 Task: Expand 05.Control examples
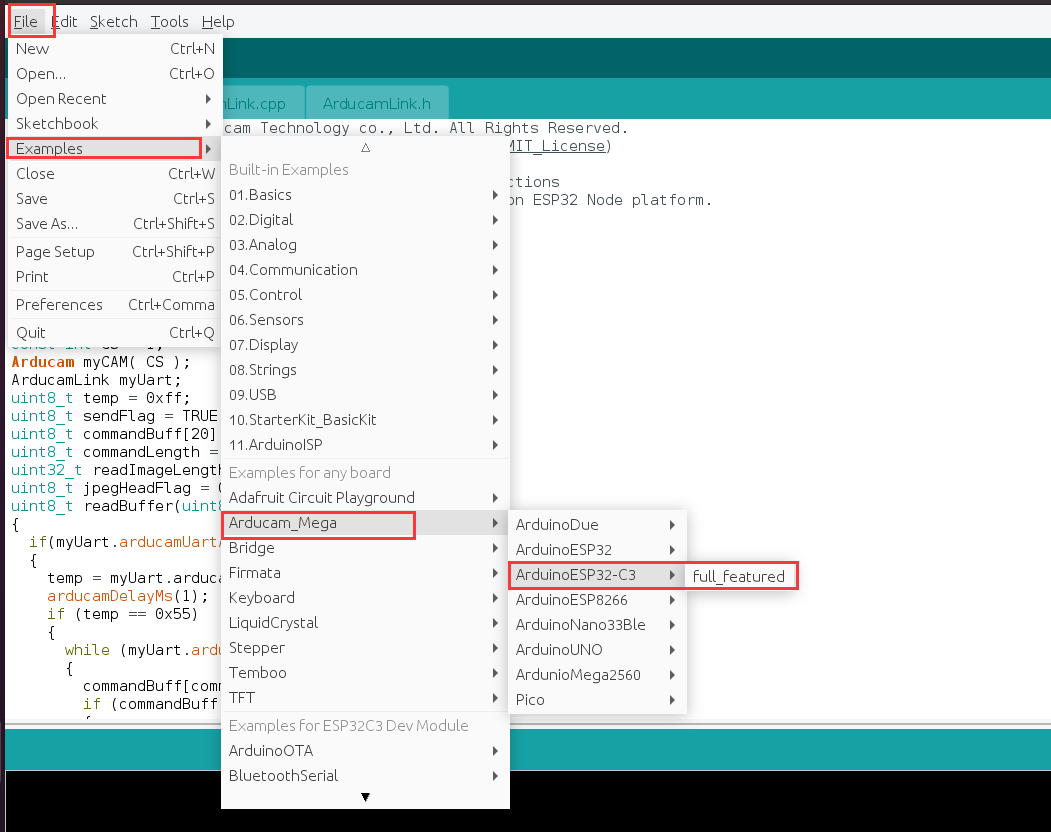point(365,295)
